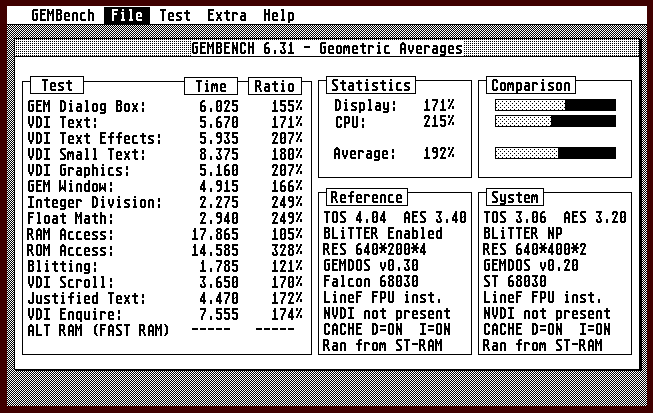Click the Comparison panel heading
653x413 pixels.
pos(531,85)
